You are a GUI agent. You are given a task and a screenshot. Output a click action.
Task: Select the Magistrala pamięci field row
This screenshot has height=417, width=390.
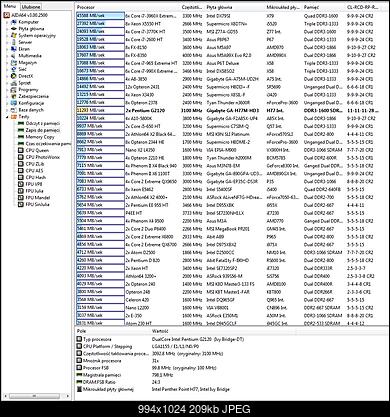(231, 375)
